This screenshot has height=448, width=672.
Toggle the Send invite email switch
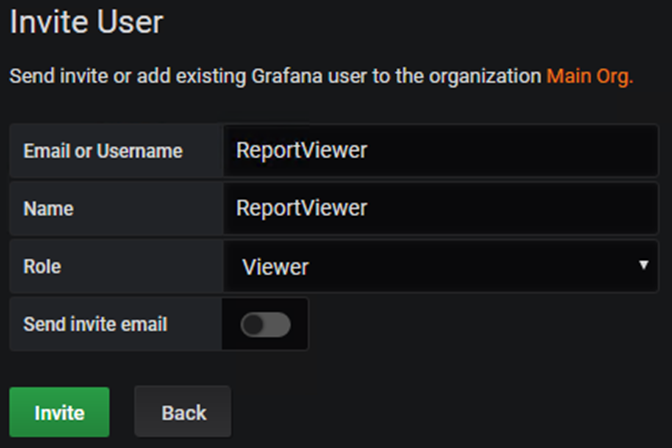[x=265, y=324]
